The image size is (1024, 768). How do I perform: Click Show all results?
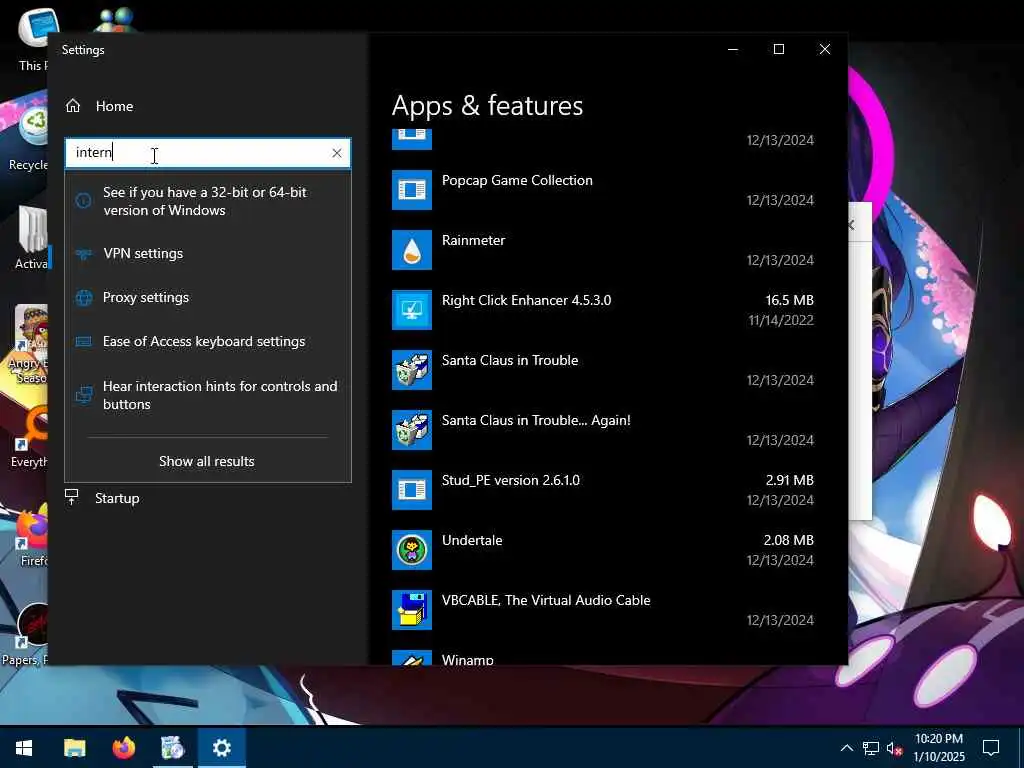click(207, 461)
